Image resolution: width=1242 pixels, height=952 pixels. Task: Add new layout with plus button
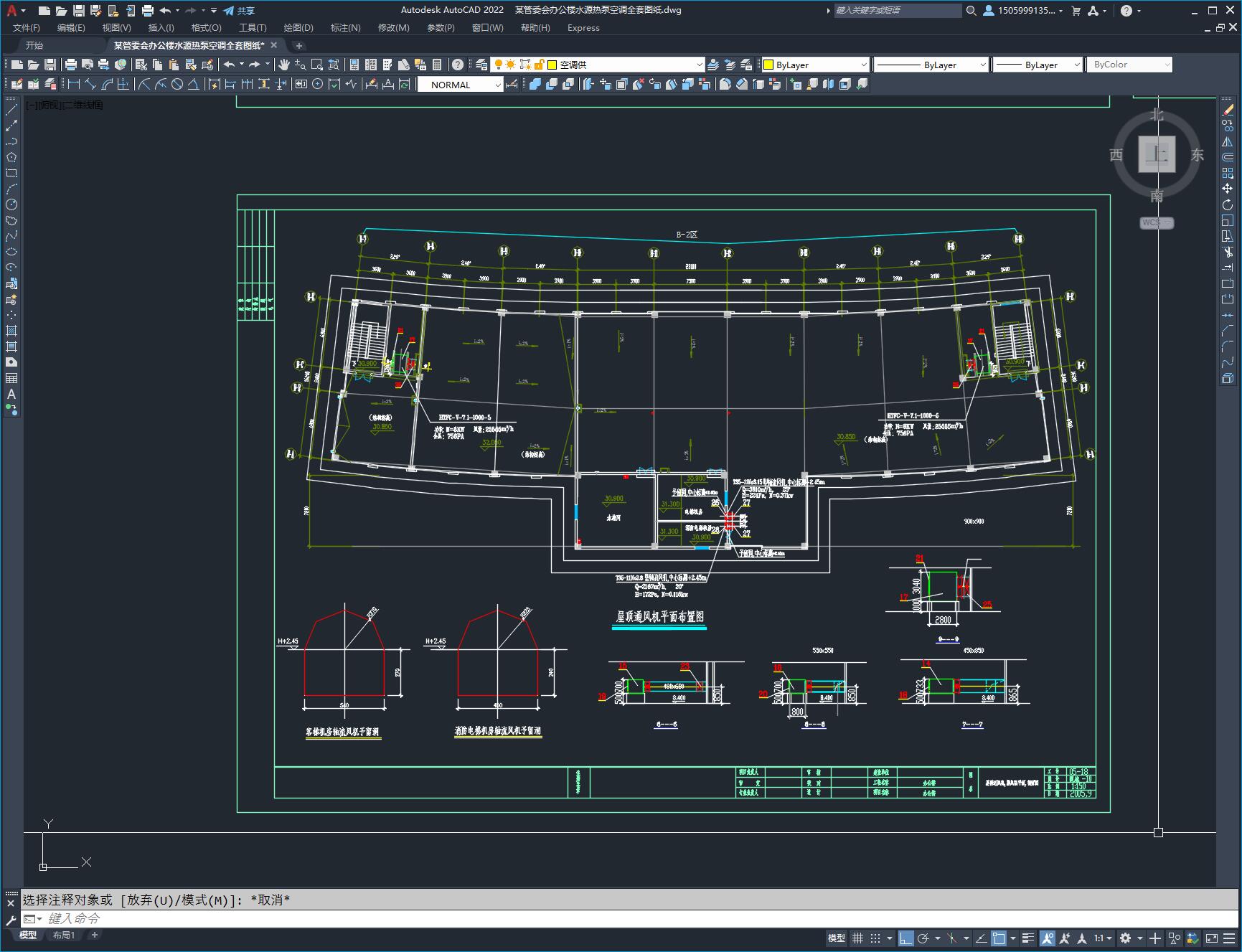(x=94, y=935)
